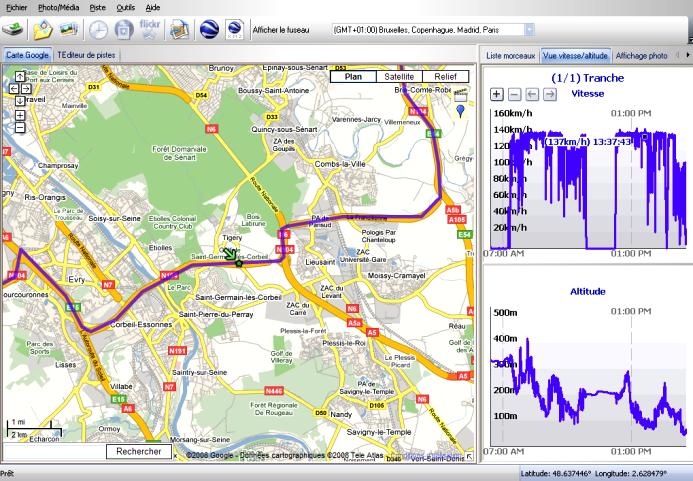
Task: Click the Corbeil-Essonnes label on map
Action: tap(141, 324)
